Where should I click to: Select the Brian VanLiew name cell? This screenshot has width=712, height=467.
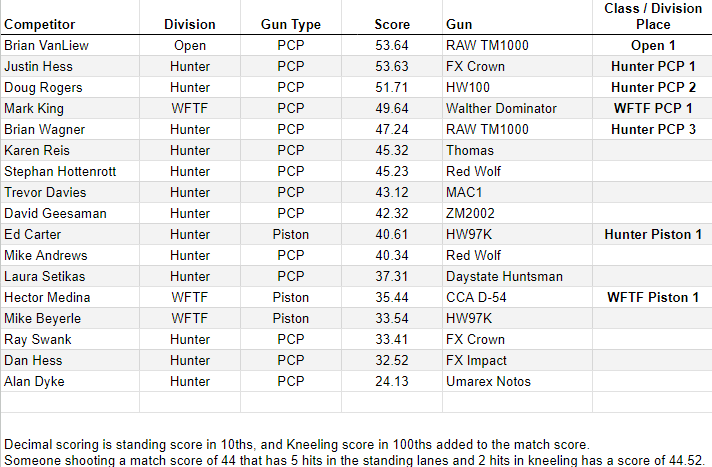click(x=70, y=45)
